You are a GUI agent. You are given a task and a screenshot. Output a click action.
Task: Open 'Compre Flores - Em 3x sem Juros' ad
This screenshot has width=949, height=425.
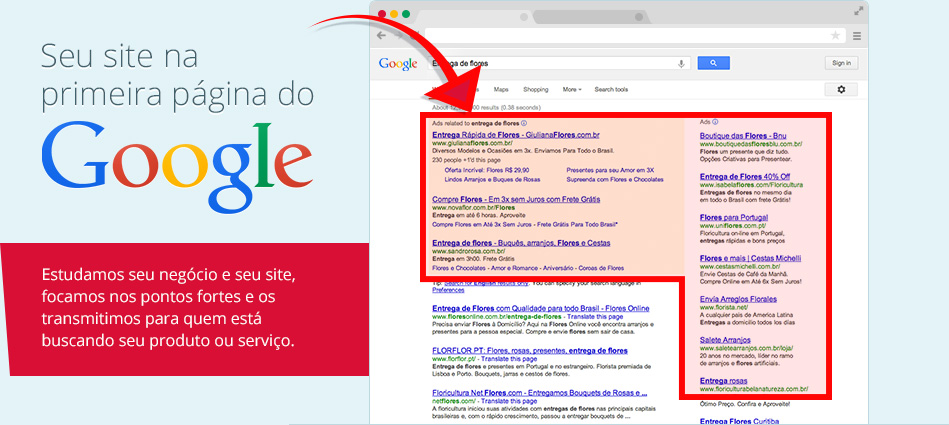point(516,199)
